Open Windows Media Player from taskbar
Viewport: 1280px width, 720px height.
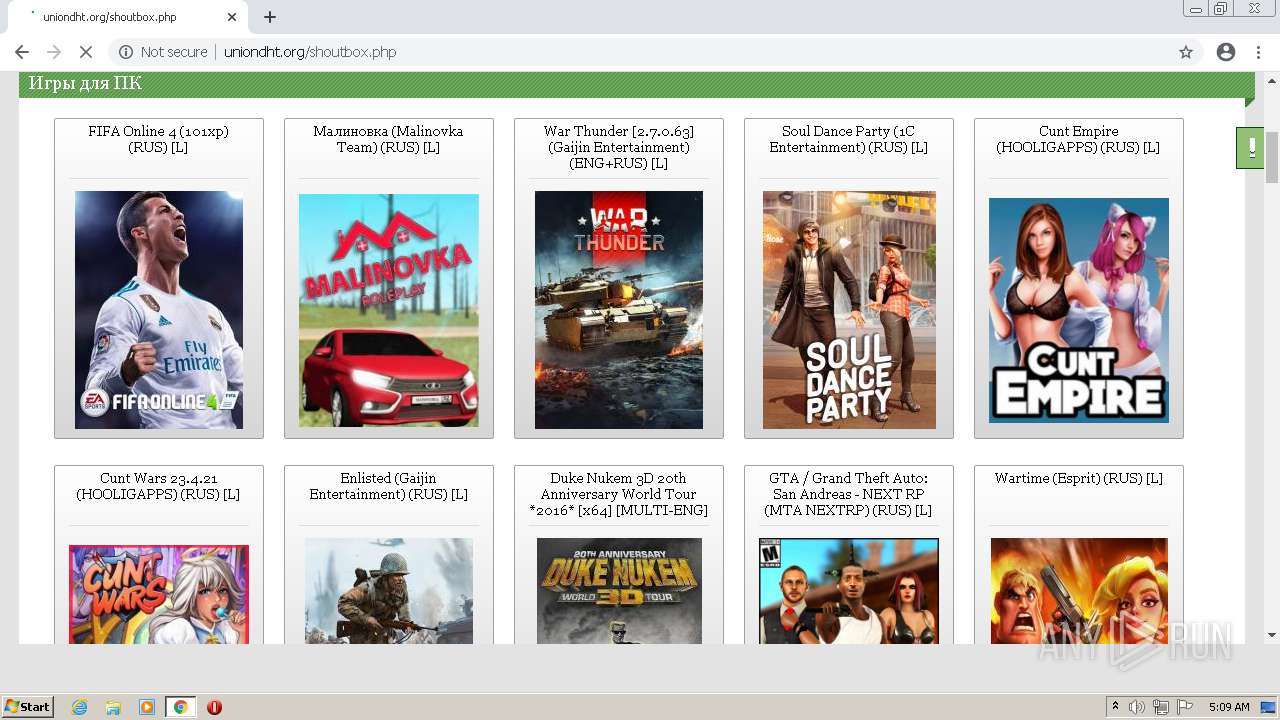pyautogui.click(x=147, y=707)
